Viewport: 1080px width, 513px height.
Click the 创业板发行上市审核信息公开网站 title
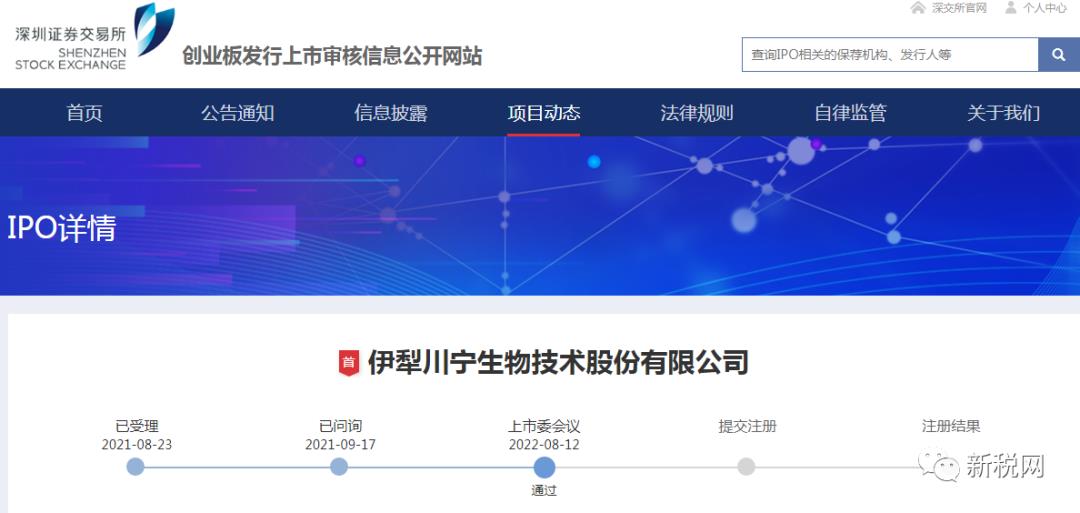point(332,55)
